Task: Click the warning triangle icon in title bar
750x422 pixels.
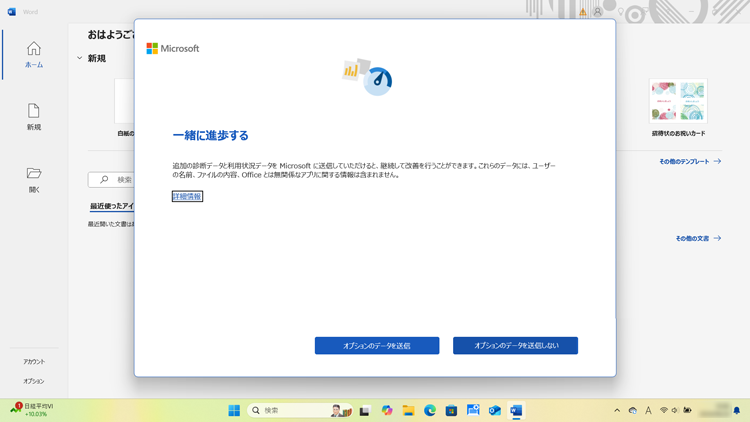Action: coord(583,12)
